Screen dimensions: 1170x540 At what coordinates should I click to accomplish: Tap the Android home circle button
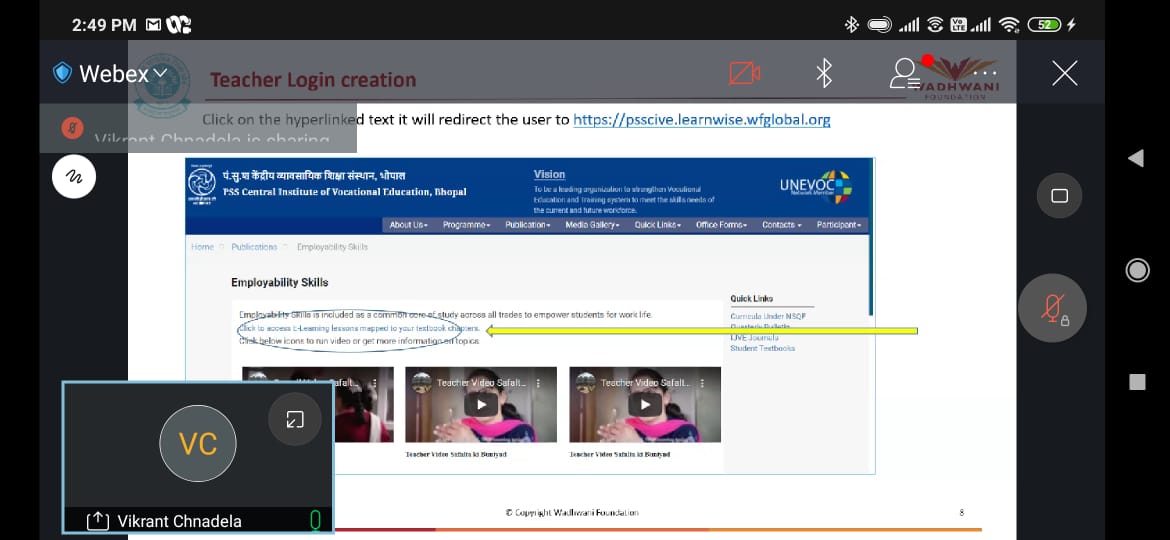tap(1137, 270)
